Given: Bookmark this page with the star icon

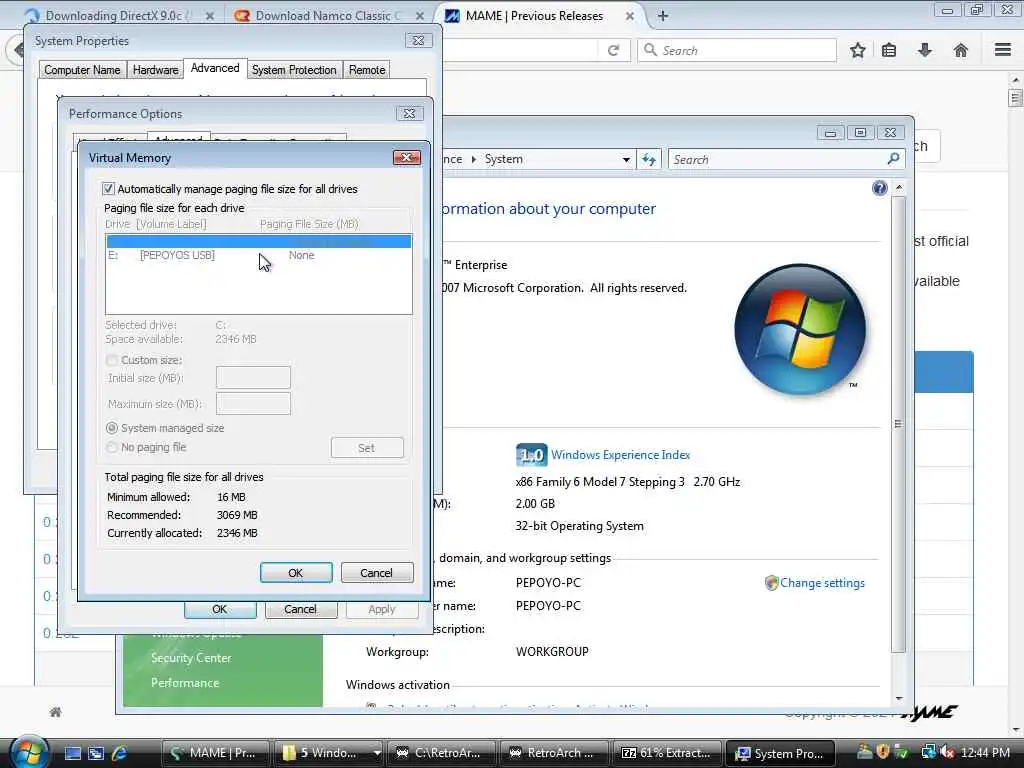Looking at the screenshot, I should [x=857, y=50].
